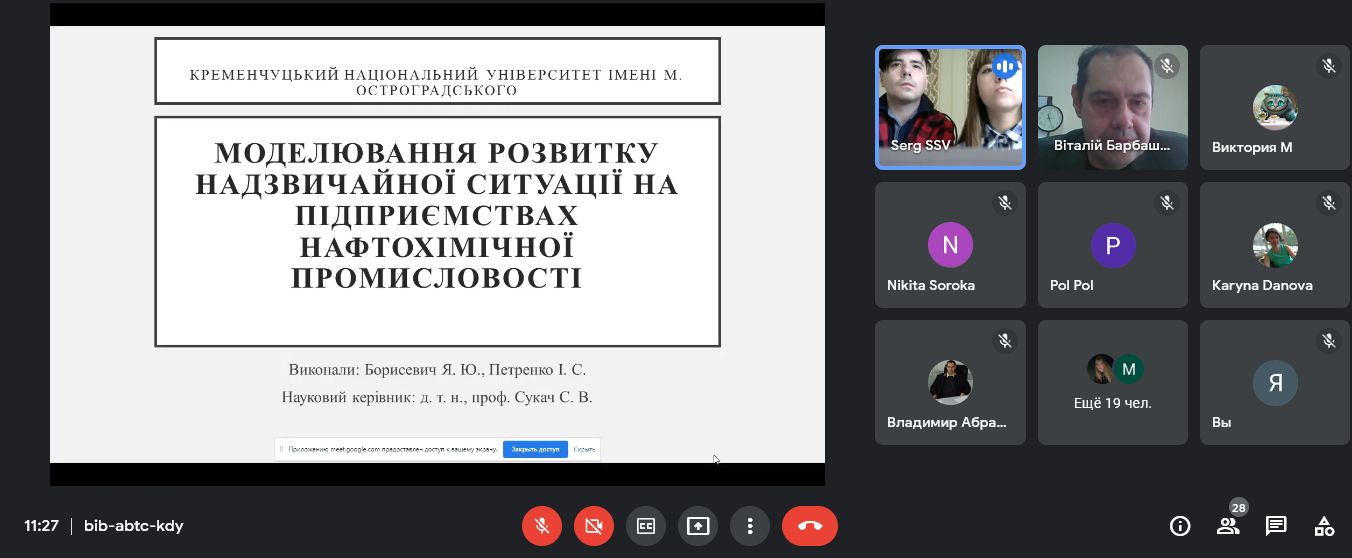Click Виктория М participant tile
1352x558 pixels.
[1275, 107]
